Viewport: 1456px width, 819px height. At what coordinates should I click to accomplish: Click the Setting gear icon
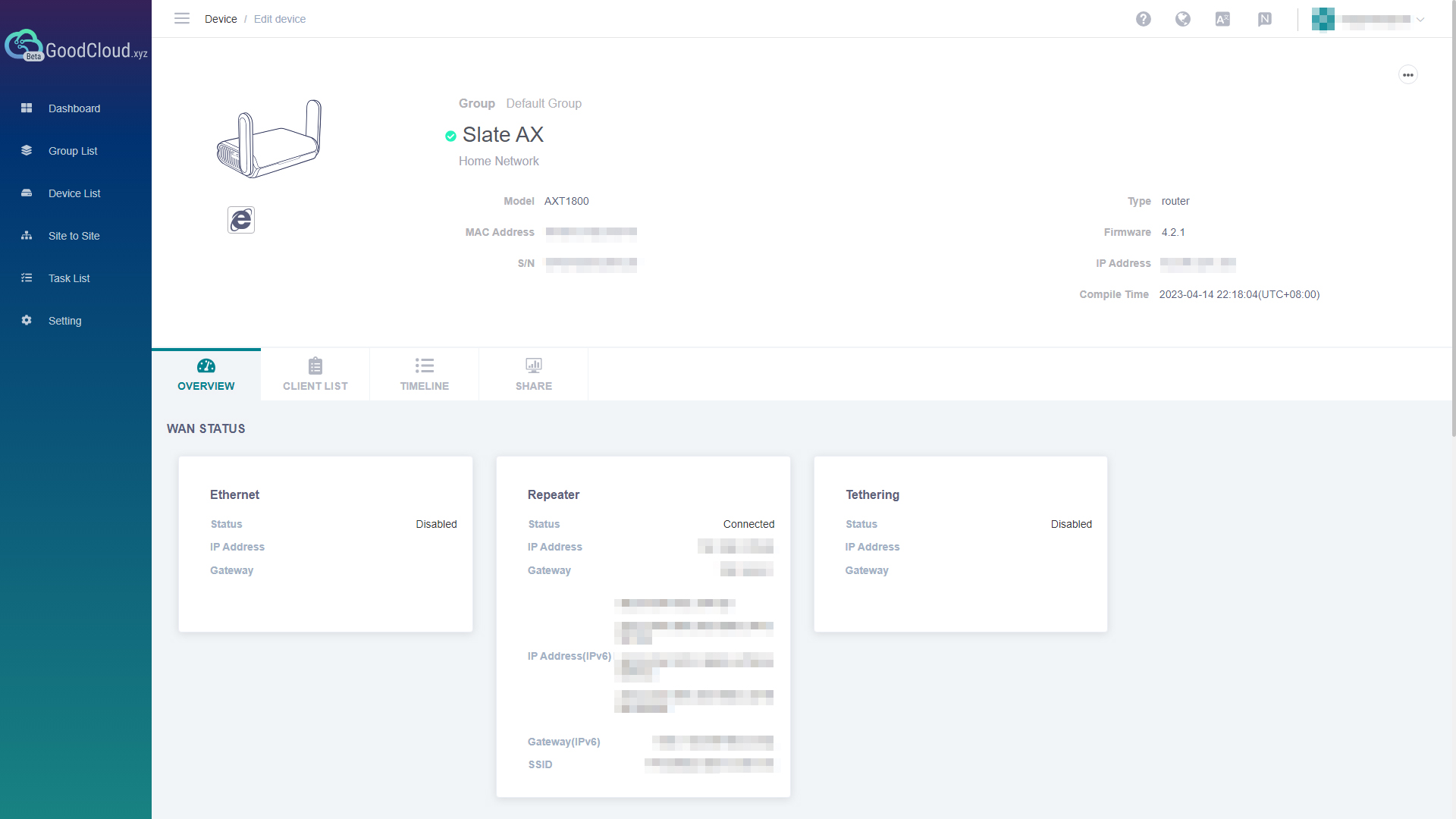27,321
